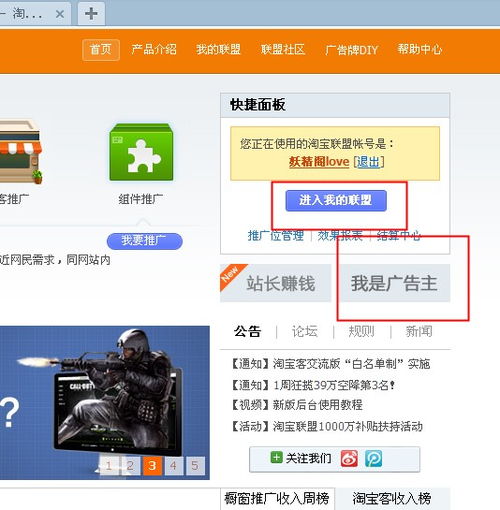Select the 站长赚钱 tab
The width and height of the screenshot is (500, 510).
pos(275,283)
